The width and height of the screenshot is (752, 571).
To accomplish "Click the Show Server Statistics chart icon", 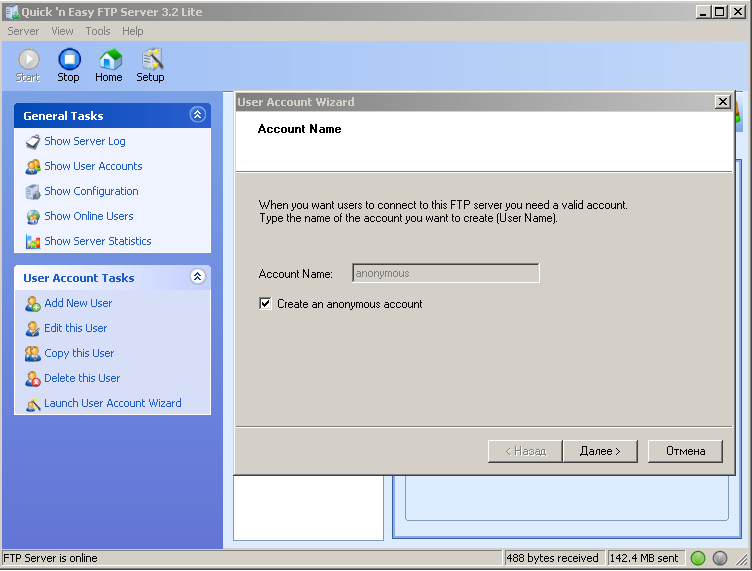I will (x=33, y=242).
